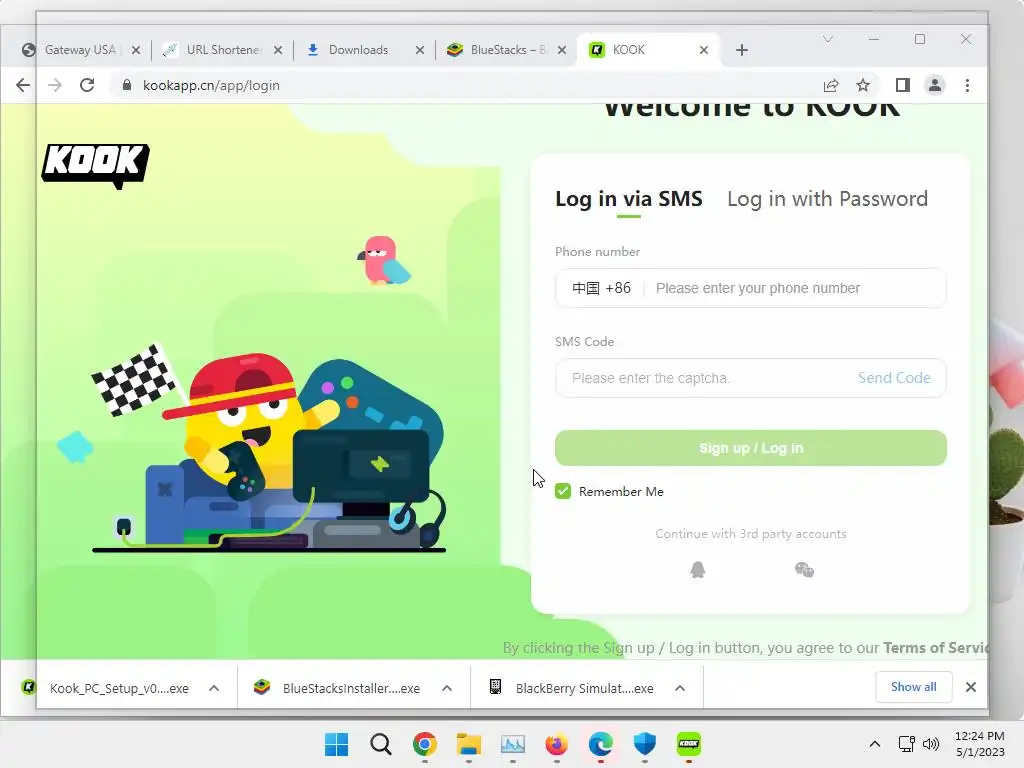Viewport: 1024px width, 768px height.
Task: Go back to the previous page
Action: 23,86
